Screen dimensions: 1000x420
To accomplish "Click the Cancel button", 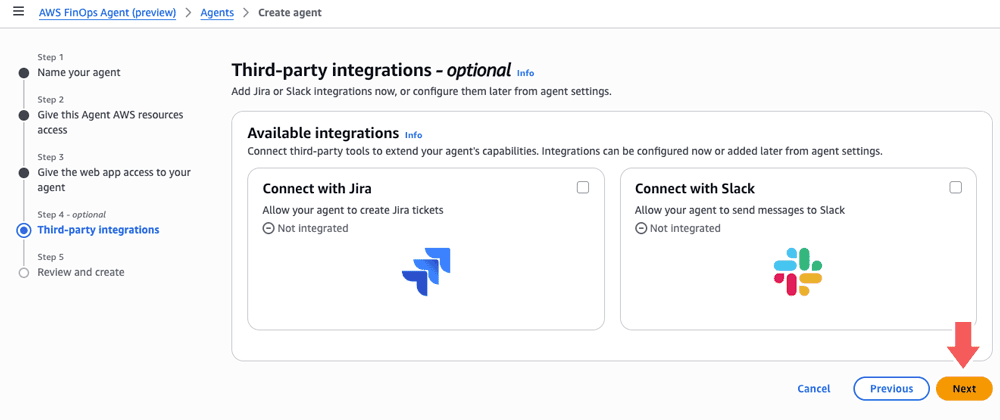I will [814, 389].
